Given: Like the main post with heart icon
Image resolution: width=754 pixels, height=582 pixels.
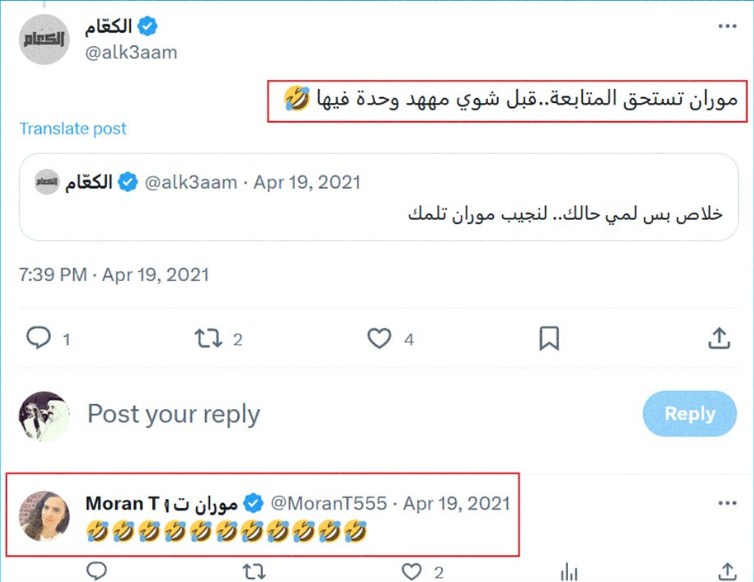Looking at the screenshot, I should [x=379, y=339].
